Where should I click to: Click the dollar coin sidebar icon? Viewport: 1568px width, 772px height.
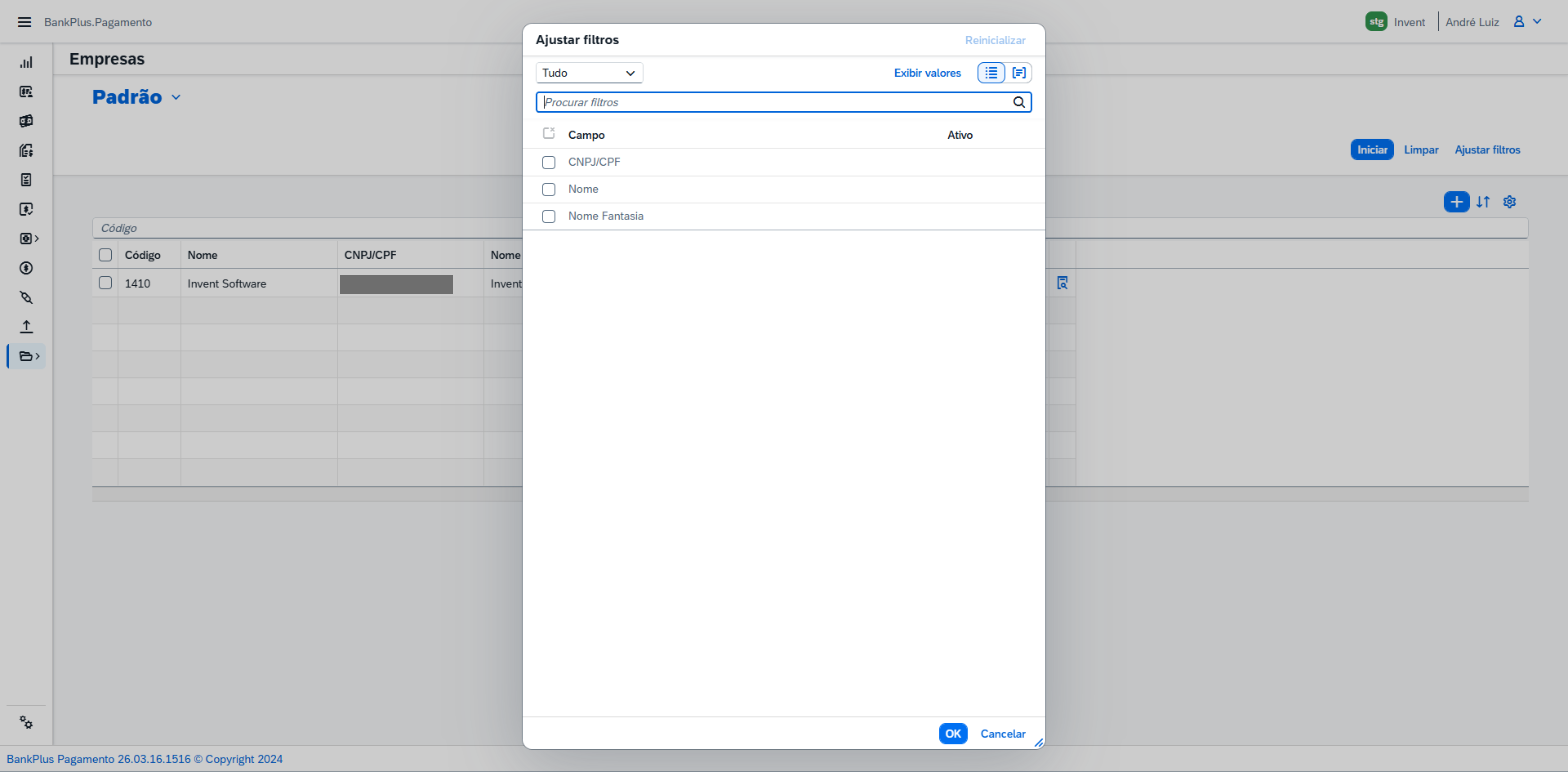[x=26, y=268]
